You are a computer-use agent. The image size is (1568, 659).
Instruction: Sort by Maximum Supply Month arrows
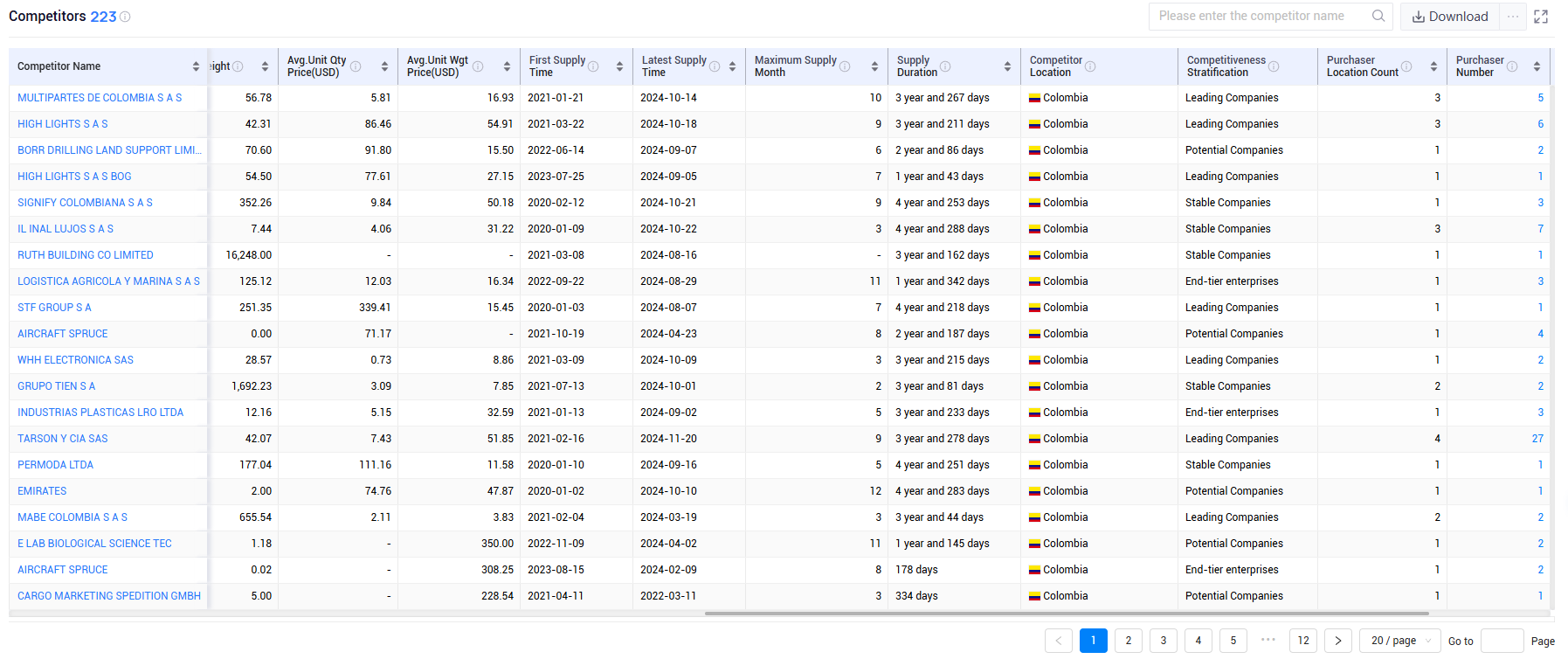(x=874, y=66)
